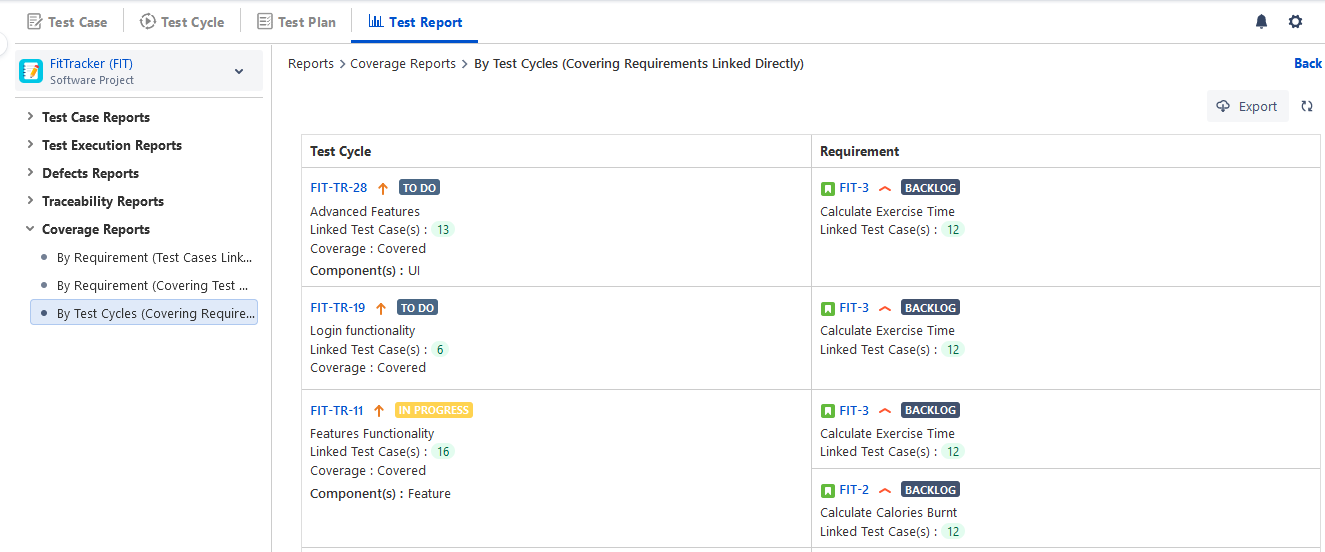Screen dimensions: 1325x552
Task: Click the Features Functionality cycle name
Action: pyautogui.click(x=372, y=434)
